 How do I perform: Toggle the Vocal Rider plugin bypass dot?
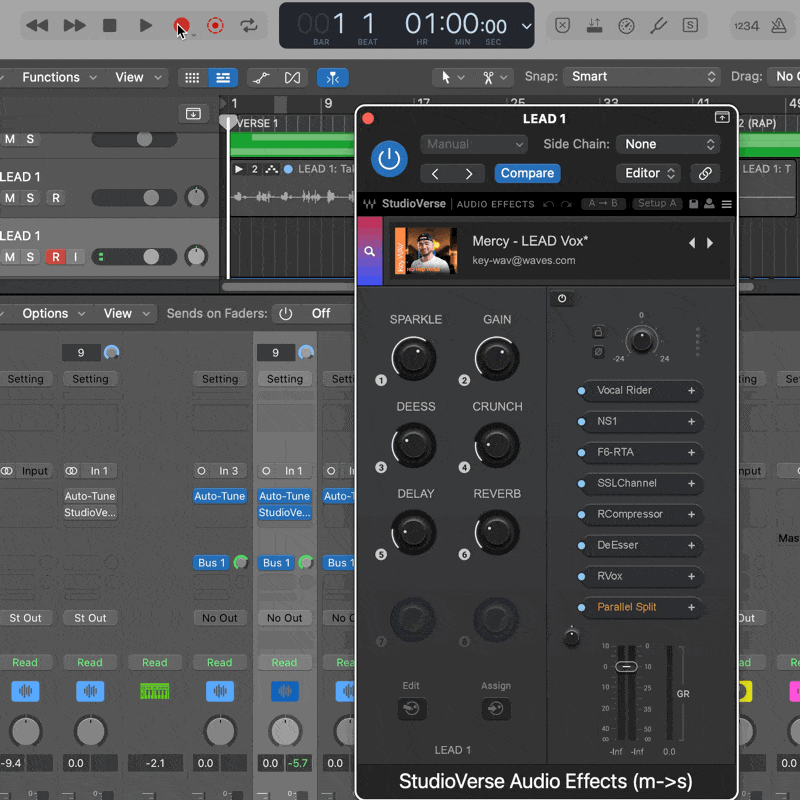[x=582, y=391]
